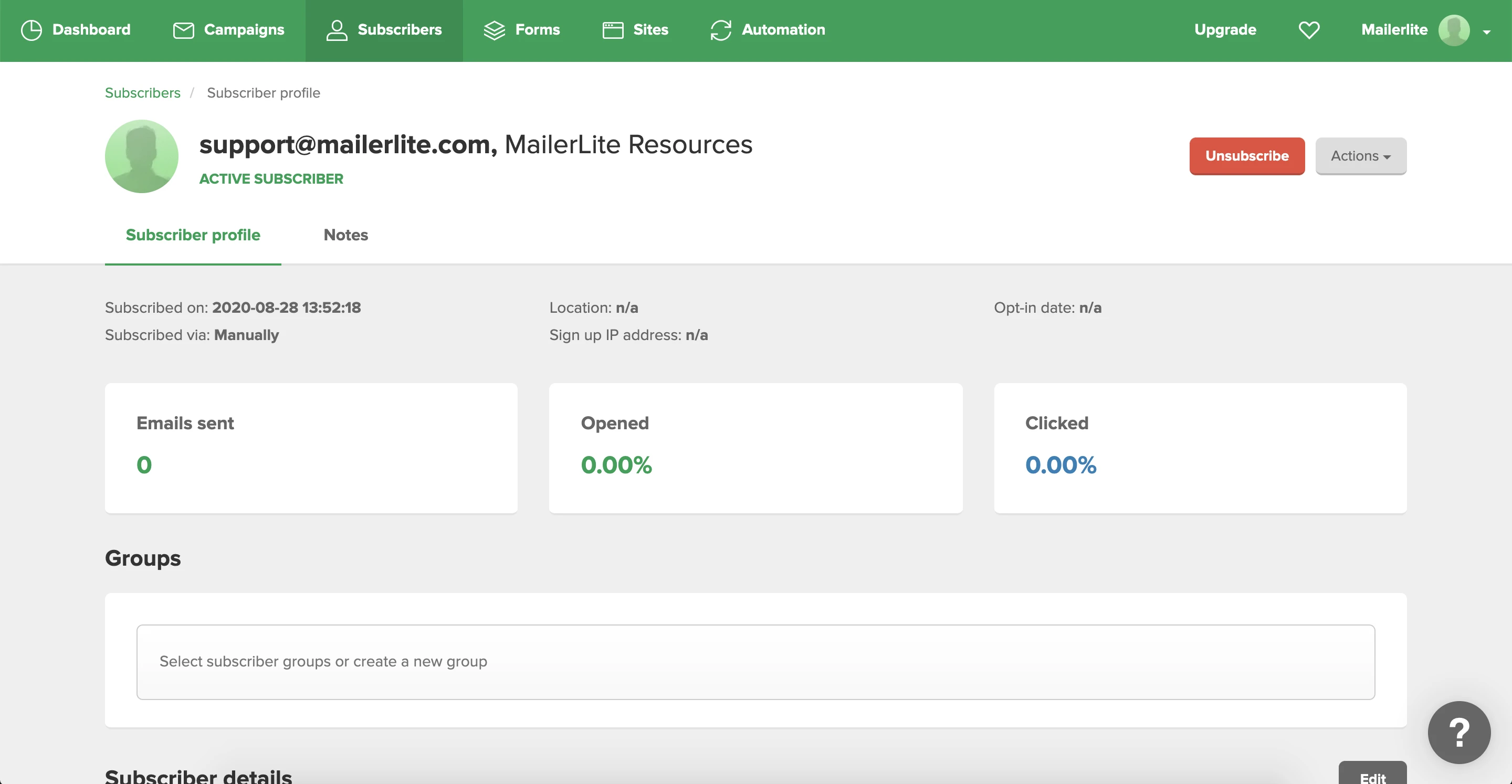Click the Upgrade link in header
This screenshot has height=784, width=1512.
1224,30
